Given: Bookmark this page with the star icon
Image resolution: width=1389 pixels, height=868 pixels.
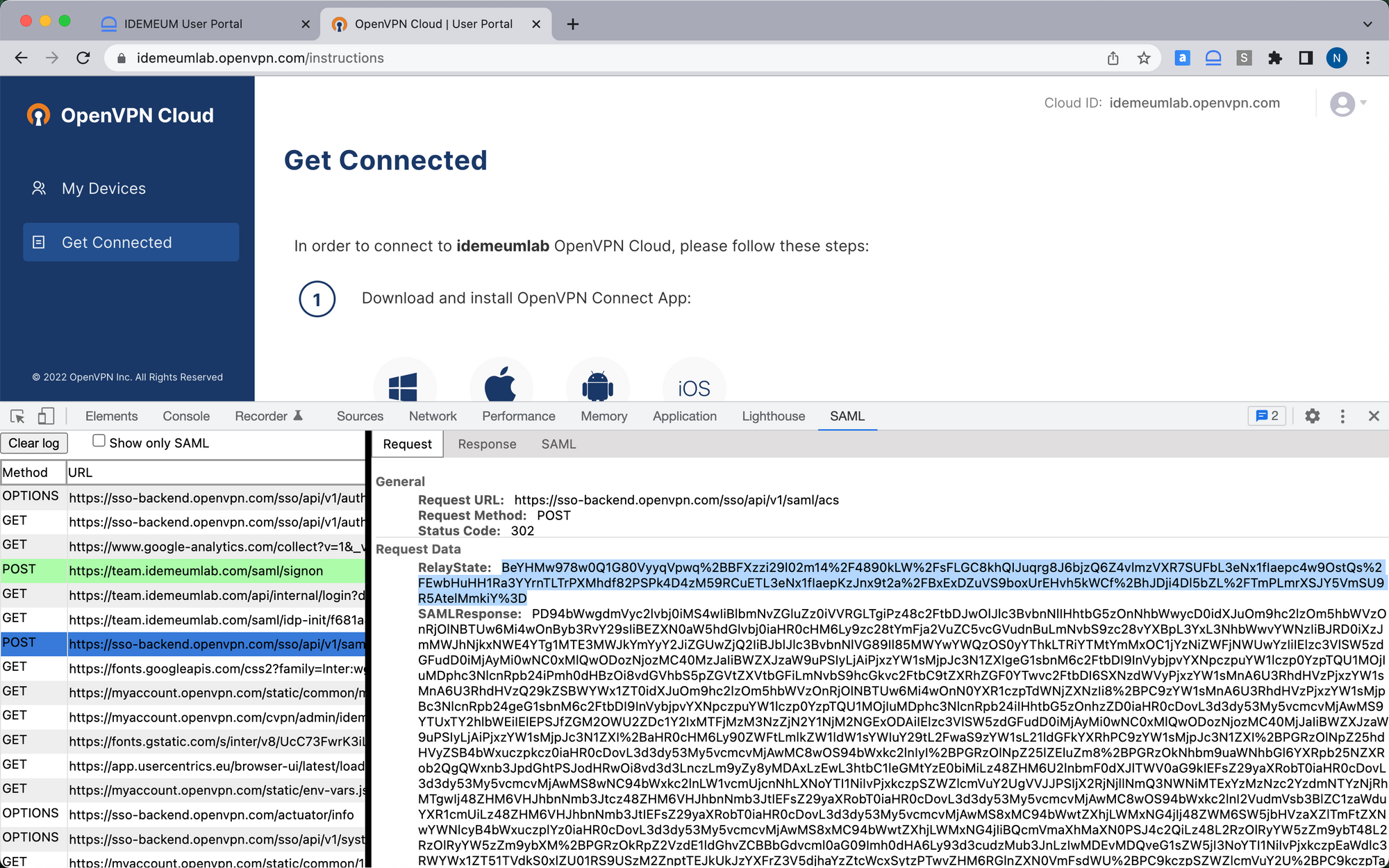Looking at the screenshot, I should (1144, 58).
